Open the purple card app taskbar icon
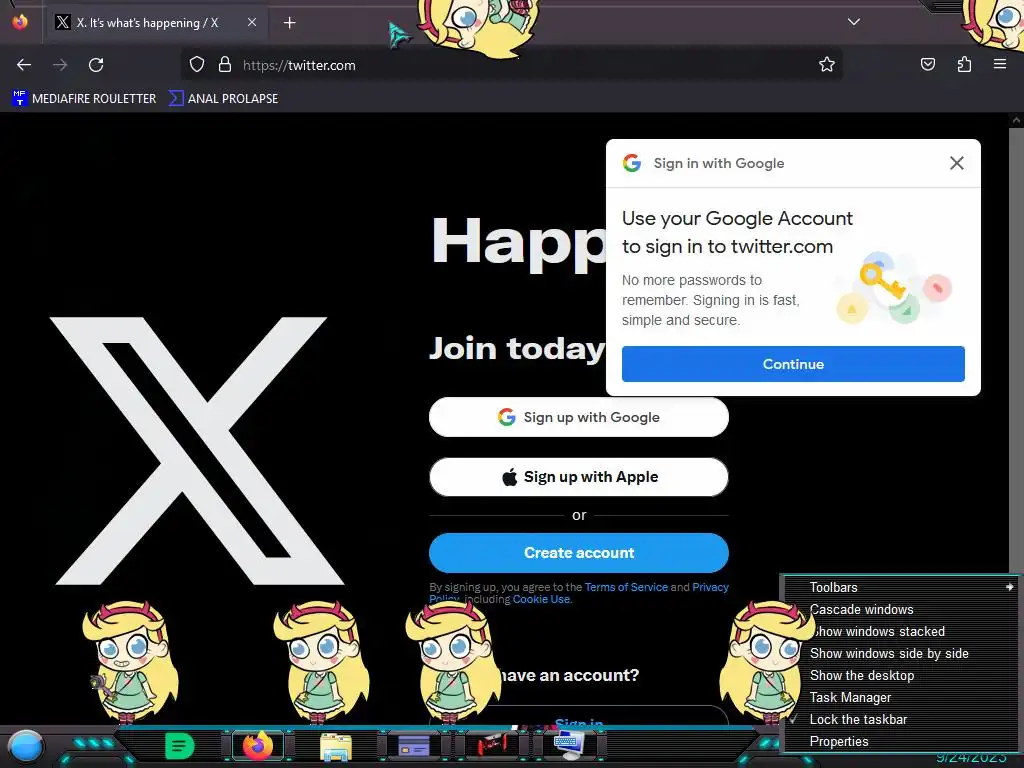Image resolution: width=1024 pixels, height=768 pixels. point(413,745)
